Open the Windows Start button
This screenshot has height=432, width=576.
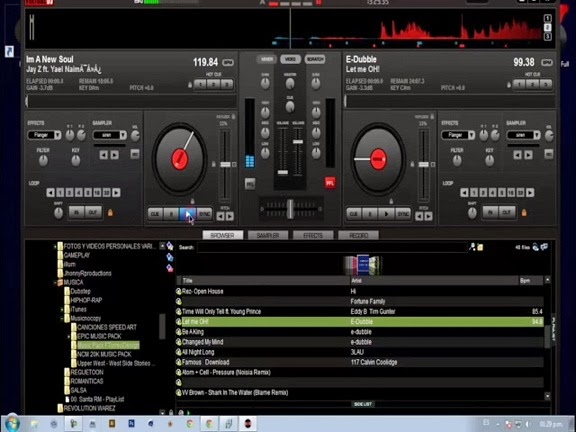[12, 424]
